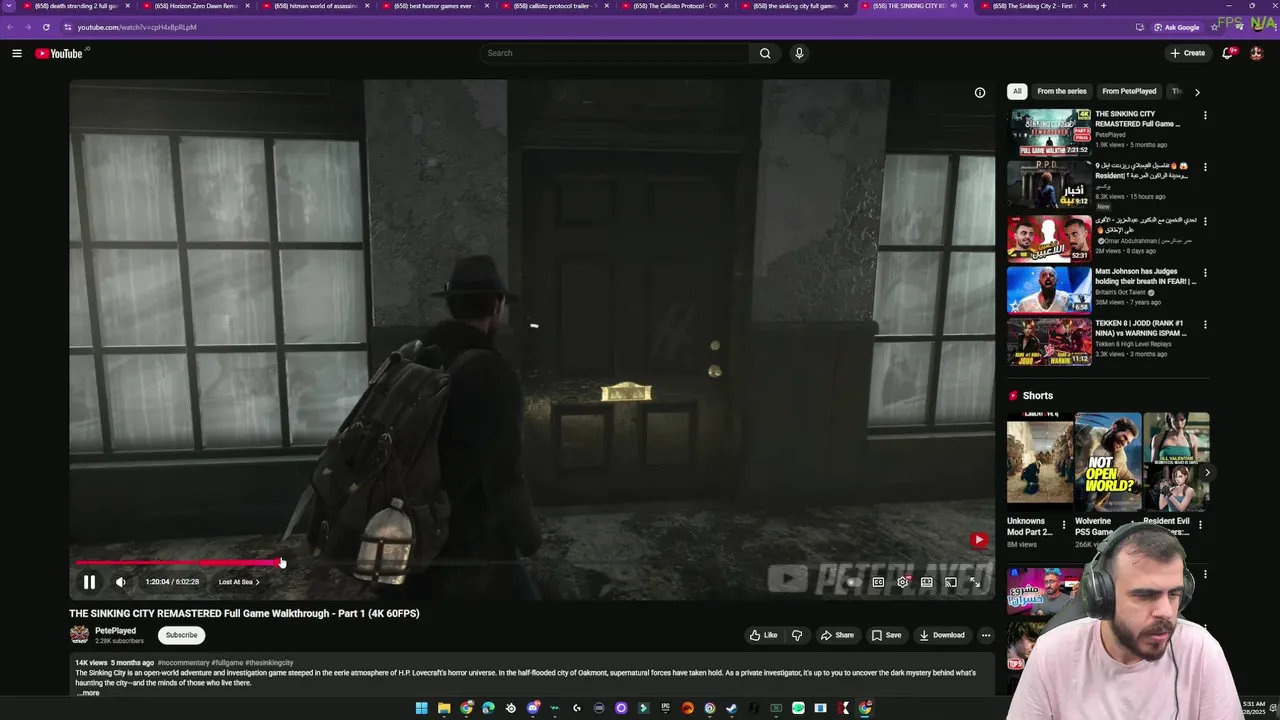Open the Ask Google button
This screenshot has width=1280, height=720.
(1177, 27)
